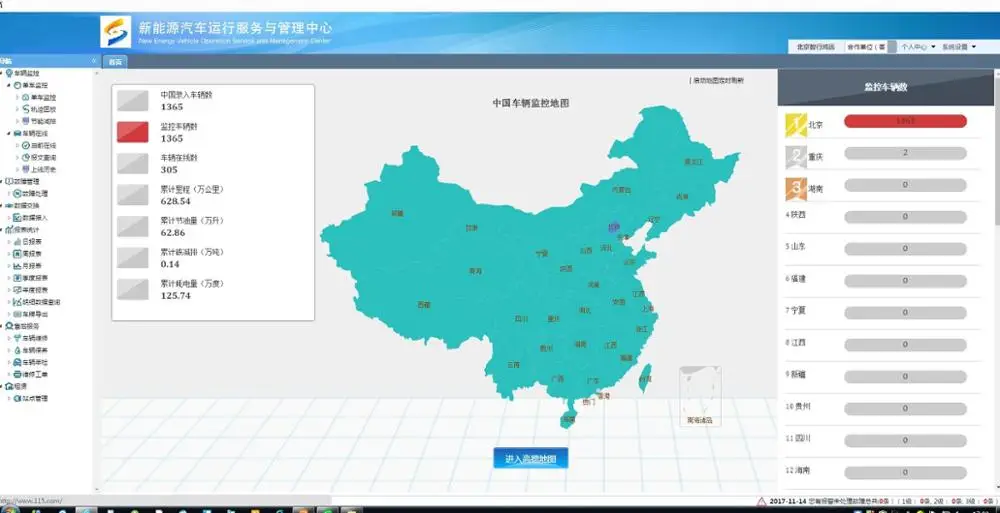Open the 月报表 monthly report icon

17,266
